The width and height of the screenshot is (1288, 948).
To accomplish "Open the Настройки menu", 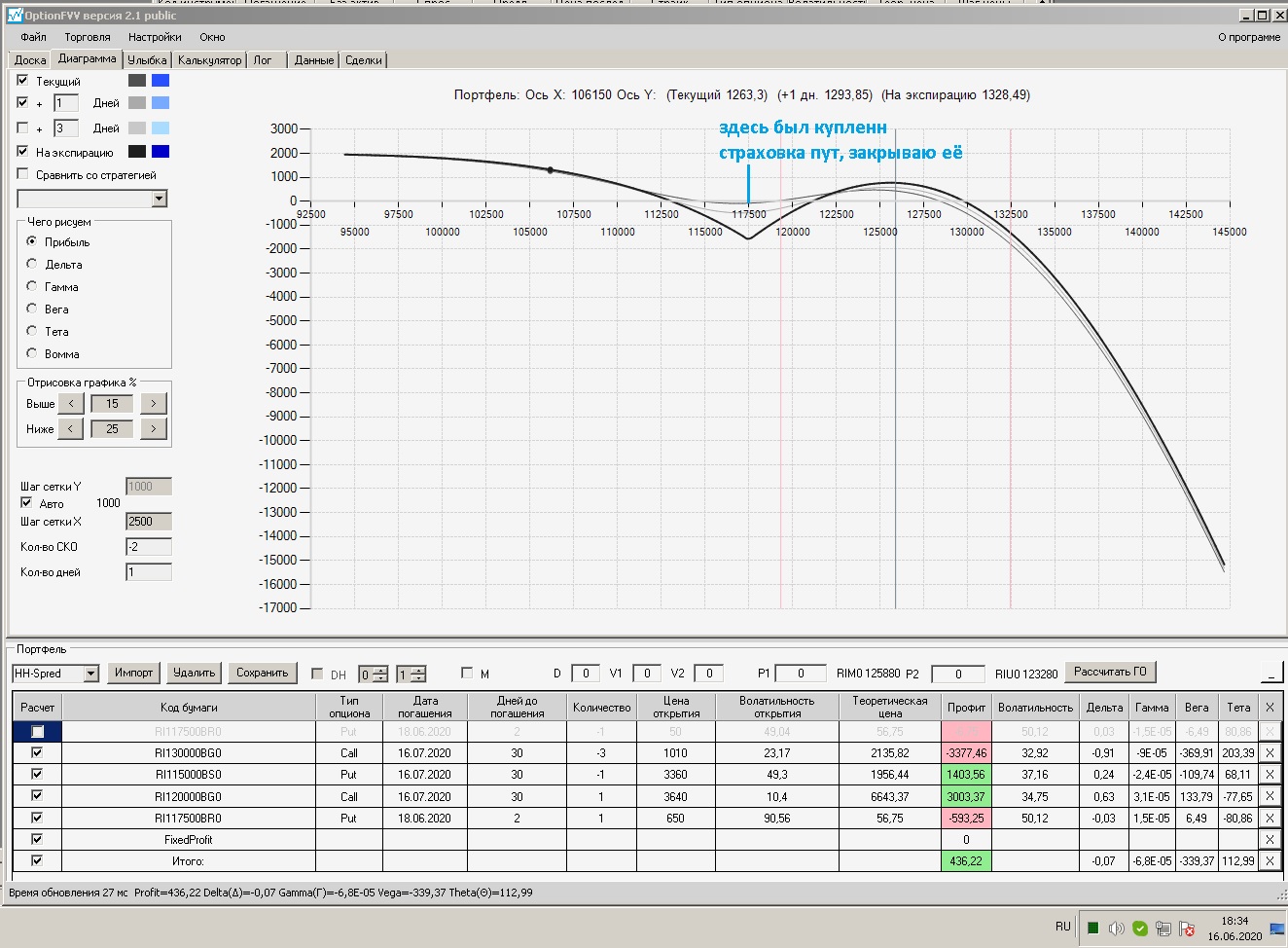I will tap(155, 37).
